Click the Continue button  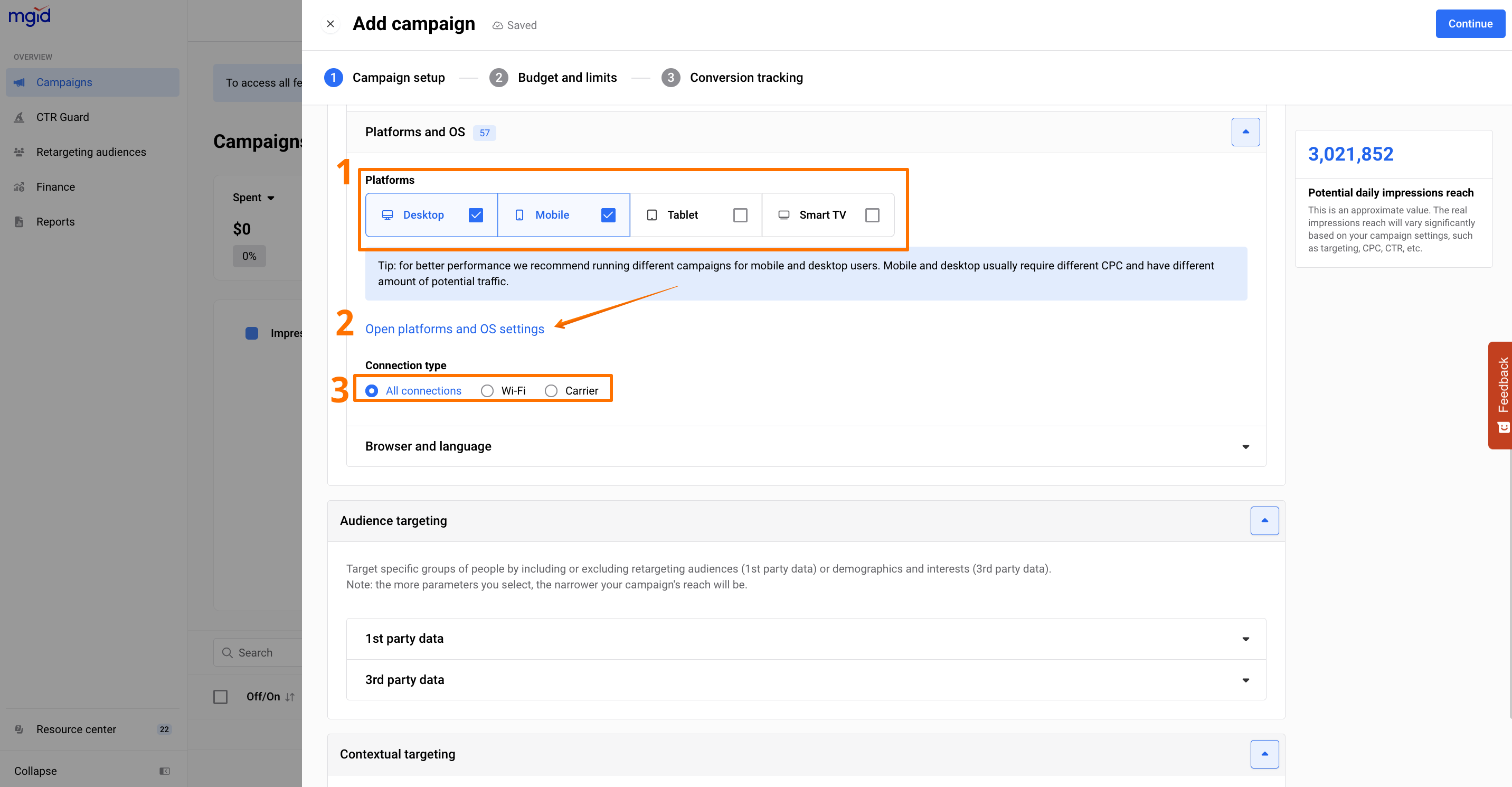[x=1470, y=23]
